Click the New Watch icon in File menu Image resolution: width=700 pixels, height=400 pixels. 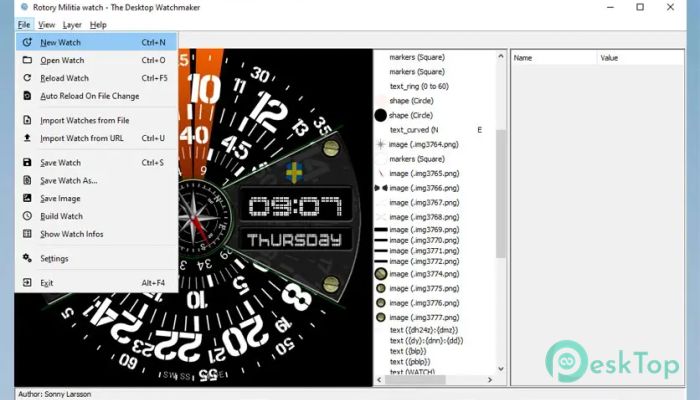(x=27, y=42)
